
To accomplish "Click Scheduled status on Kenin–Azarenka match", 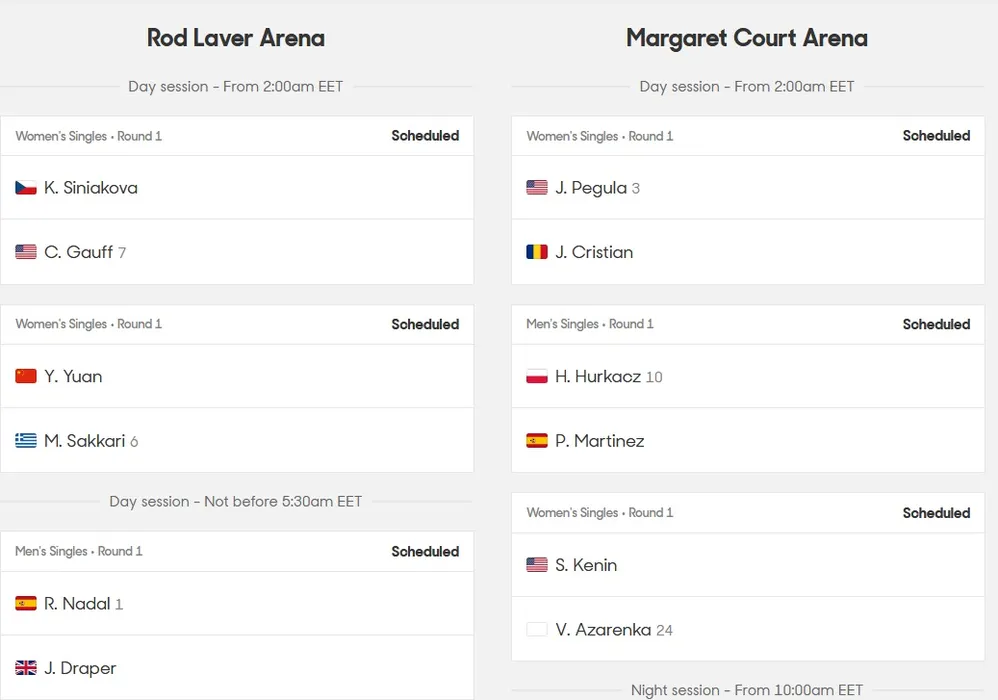I will [x=936, y=513].
